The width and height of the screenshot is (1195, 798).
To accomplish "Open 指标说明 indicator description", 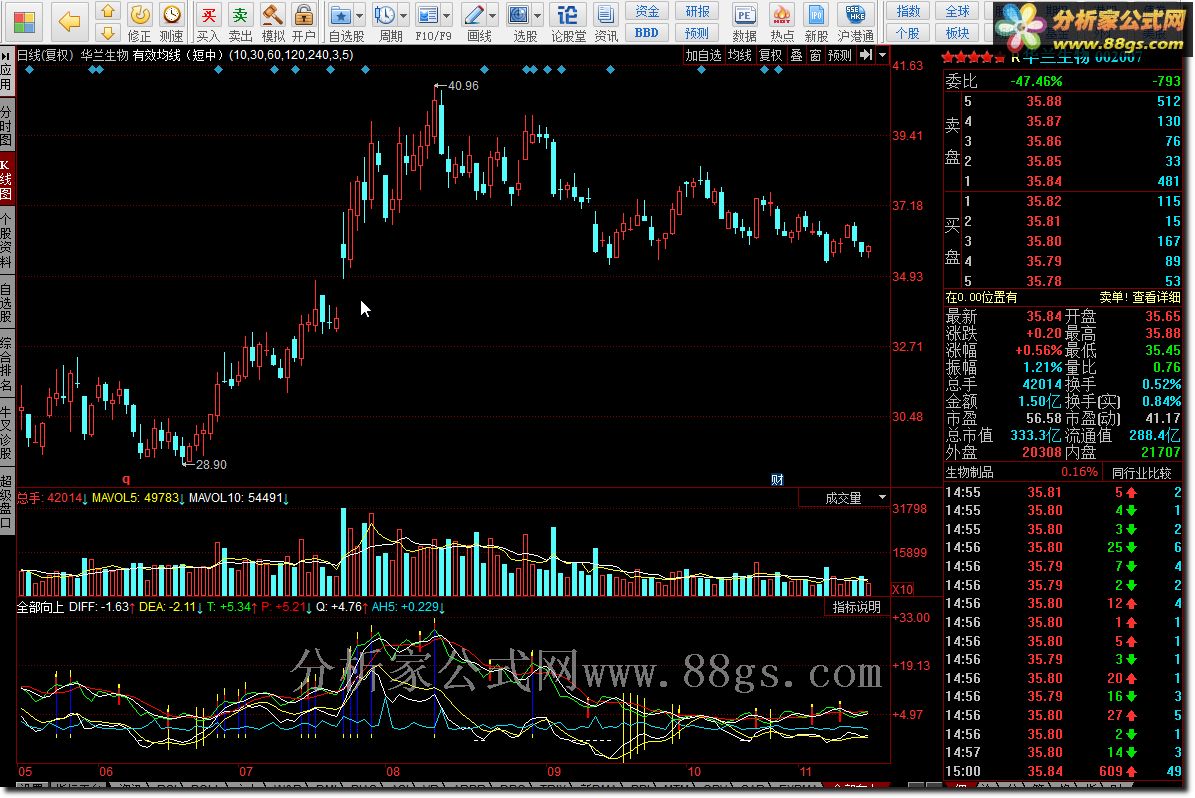I will tap(856, 607).
